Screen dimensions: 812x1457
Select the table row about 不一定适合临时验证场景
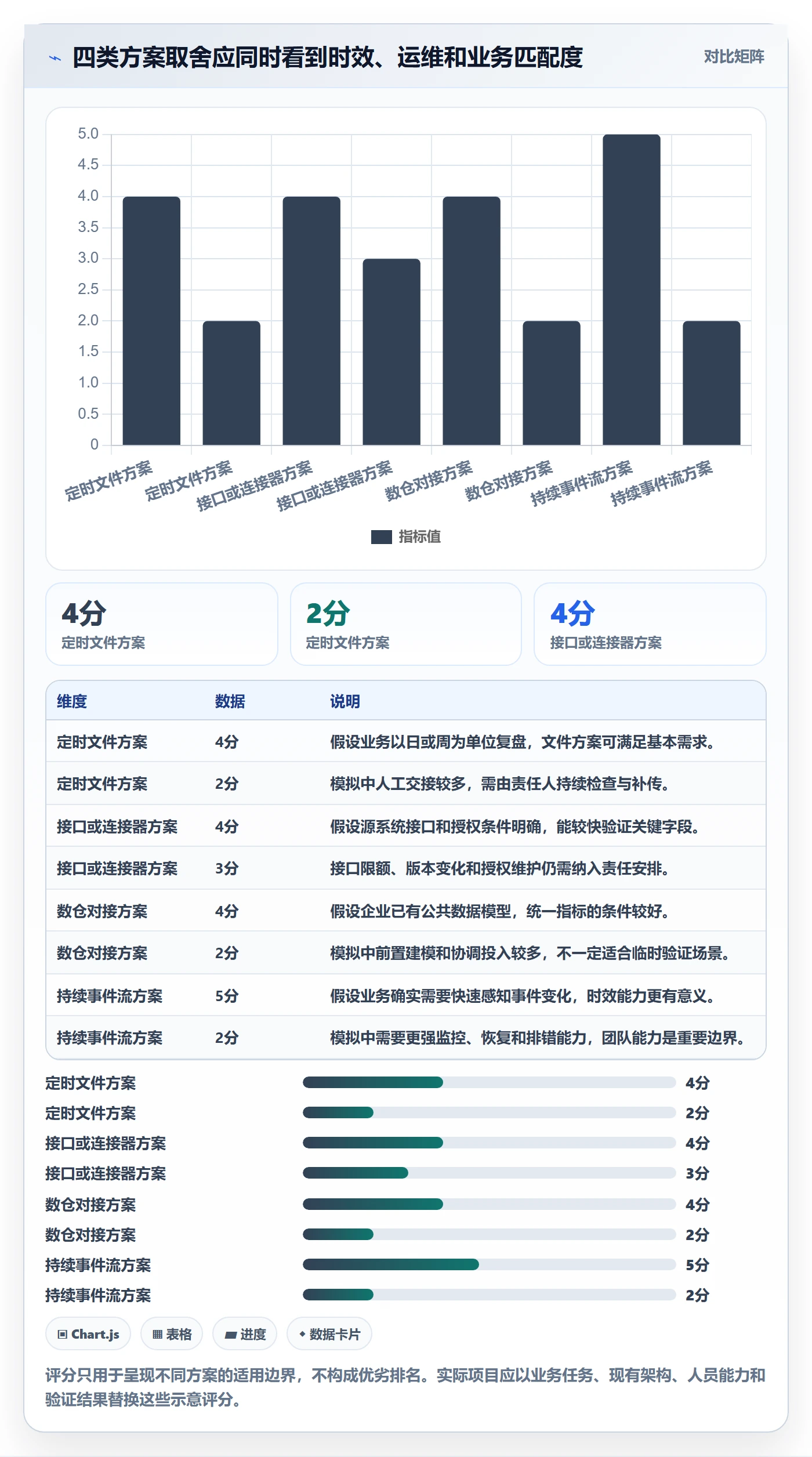pos(406,953)
